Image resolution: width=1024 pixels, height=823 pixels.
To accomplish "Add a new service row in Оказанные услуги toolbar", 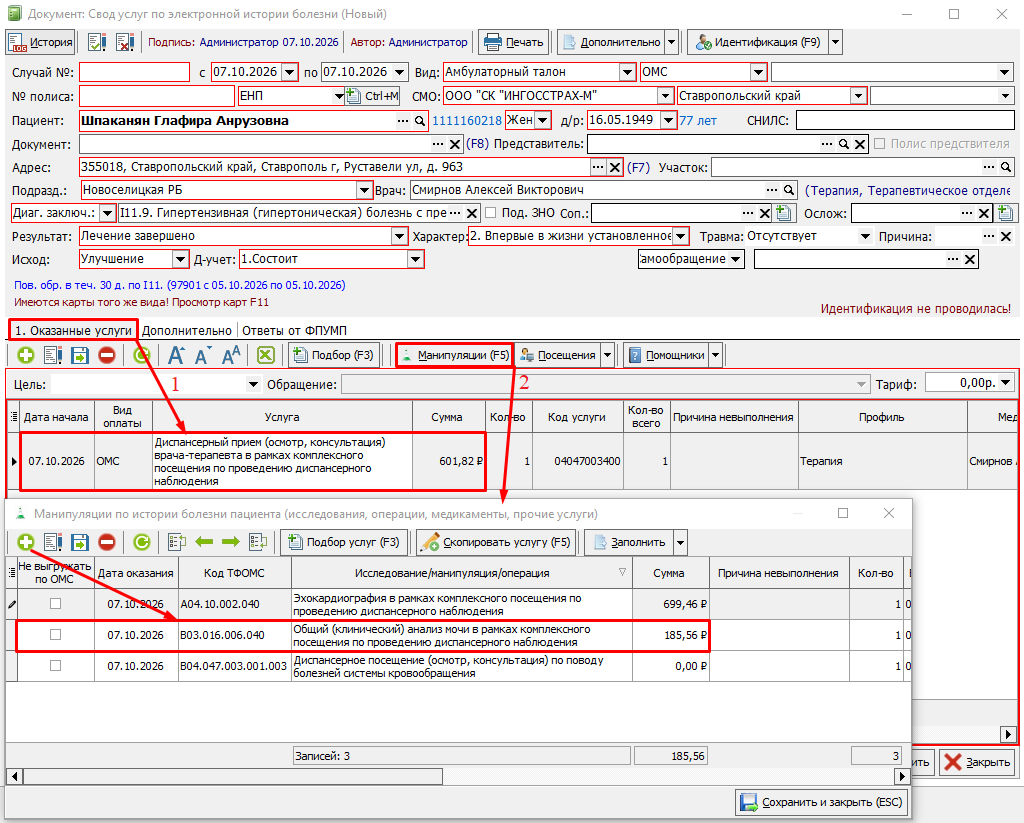I will pyautogui.click(x=26, y=355).
